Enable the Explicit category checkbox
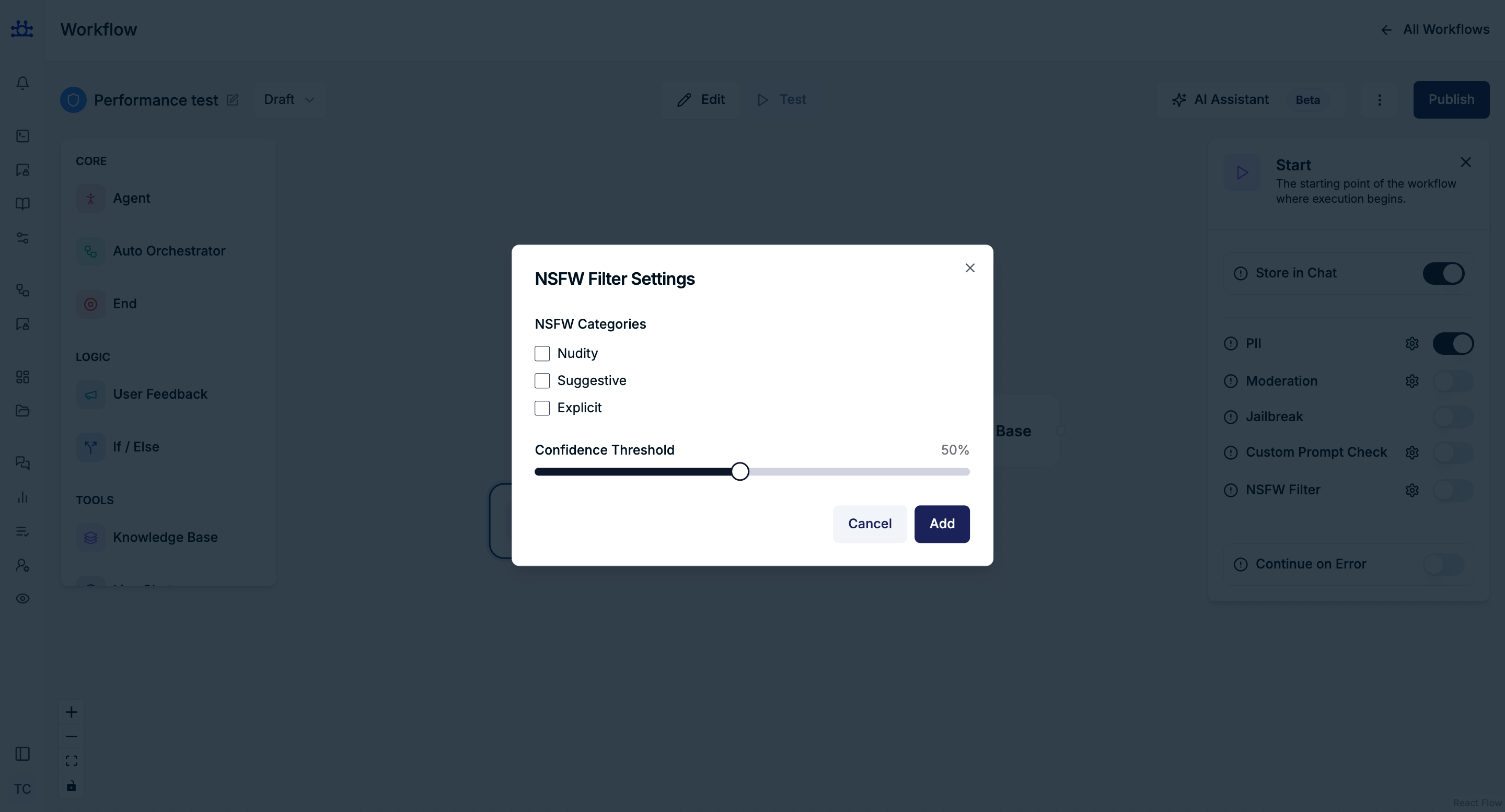This screenshot has width=1505, height=812. pos(542,408)
